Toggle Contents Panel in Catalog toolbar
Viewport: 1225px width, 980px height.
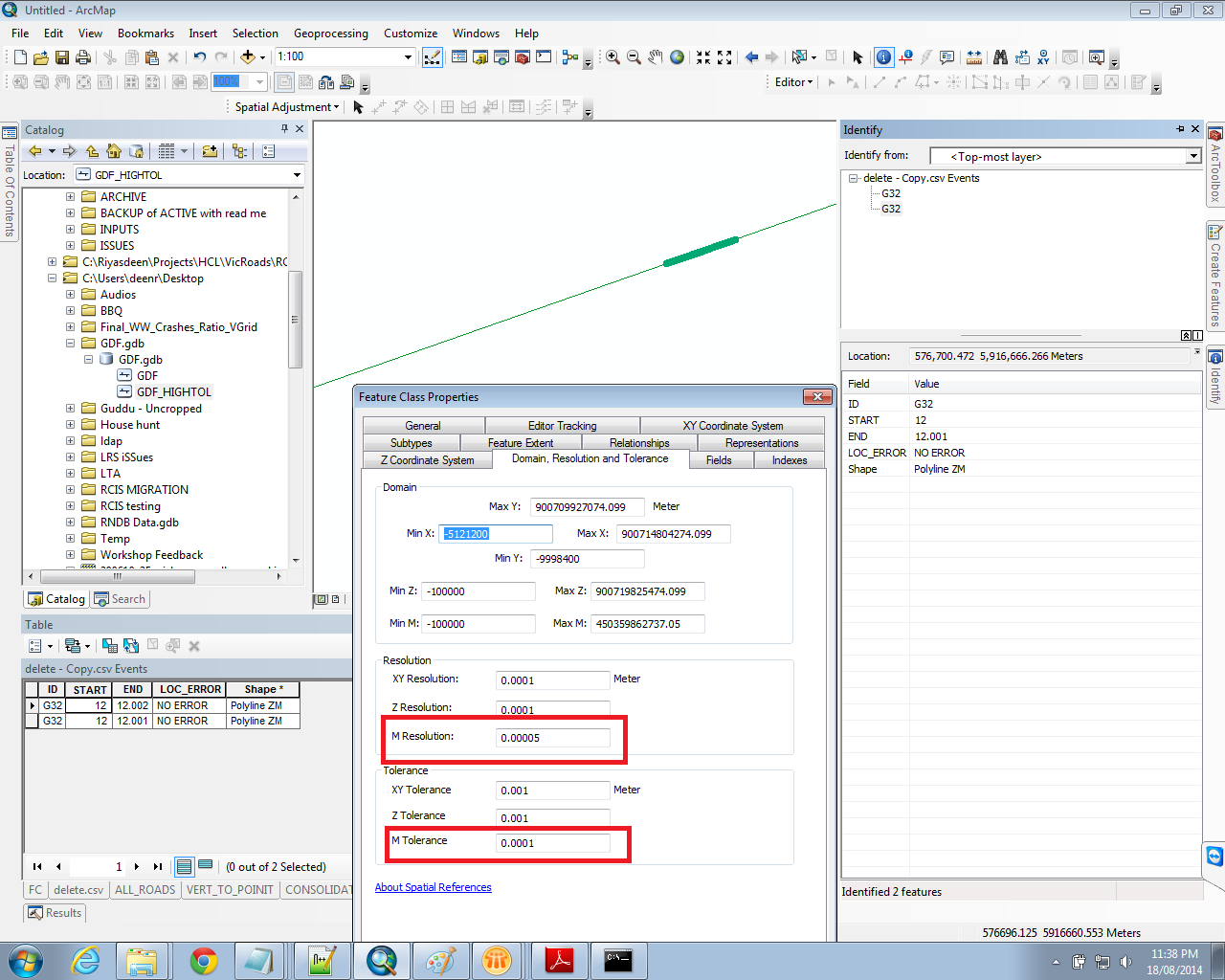pos(239,151)
